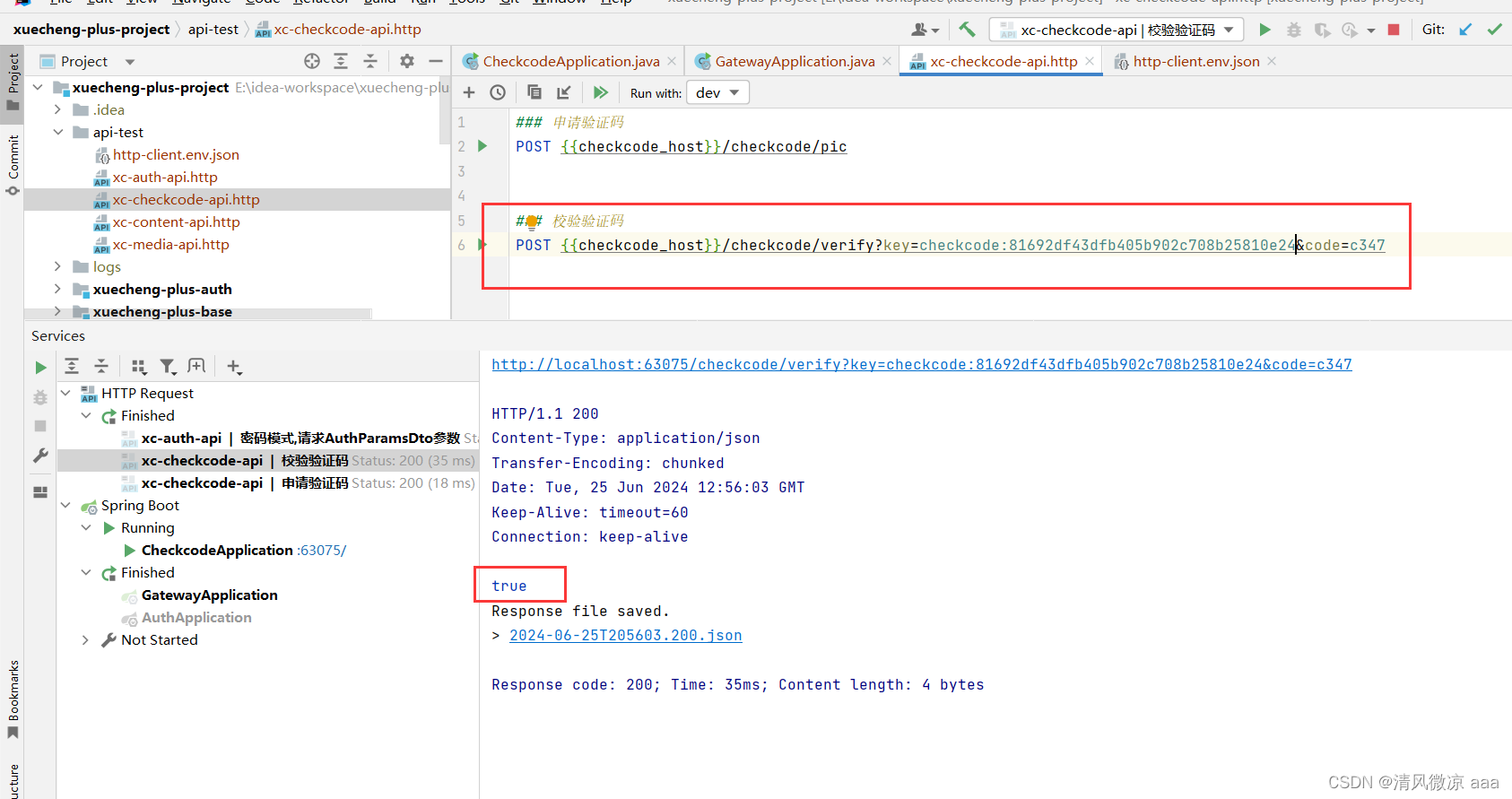Open the Bookmarks tool window side tab
1512x799 pixels.
pyautogui.click(x=13, y=699)
